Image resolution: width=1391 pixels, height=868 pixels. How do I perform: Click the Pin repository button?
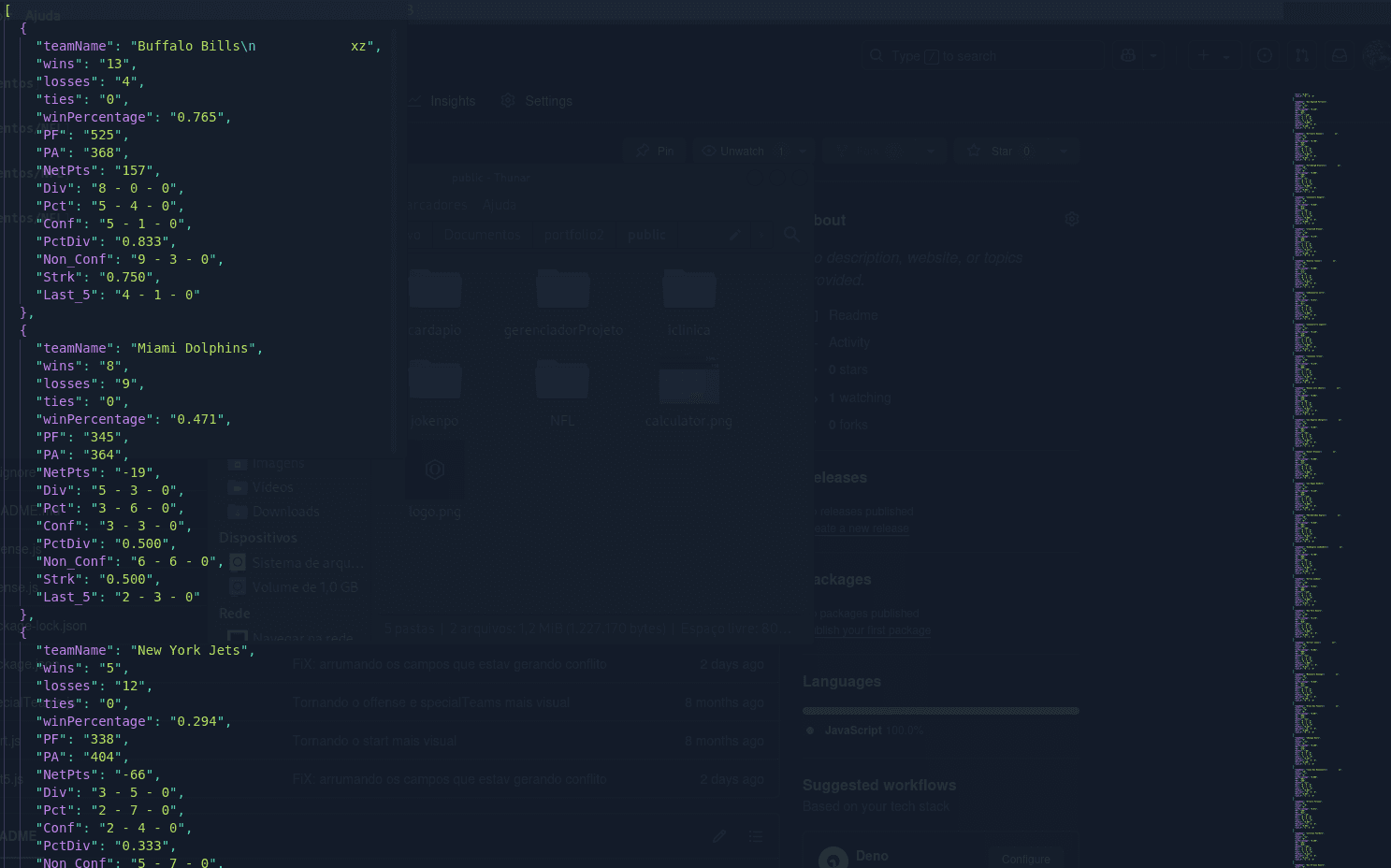click(x=655, y=152)
